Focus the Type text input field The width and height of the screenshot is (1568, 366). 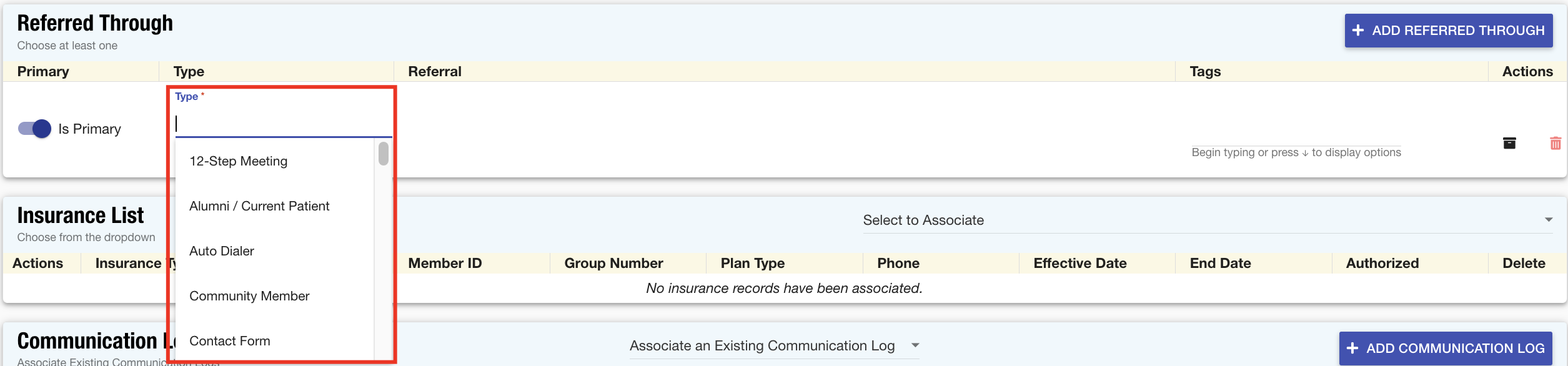[x=283, y=124]
